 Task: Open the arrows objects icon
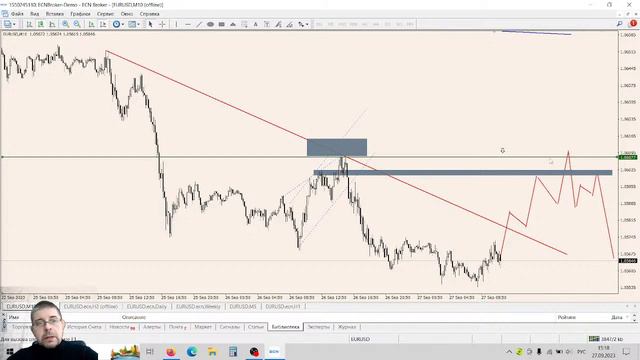301,24
